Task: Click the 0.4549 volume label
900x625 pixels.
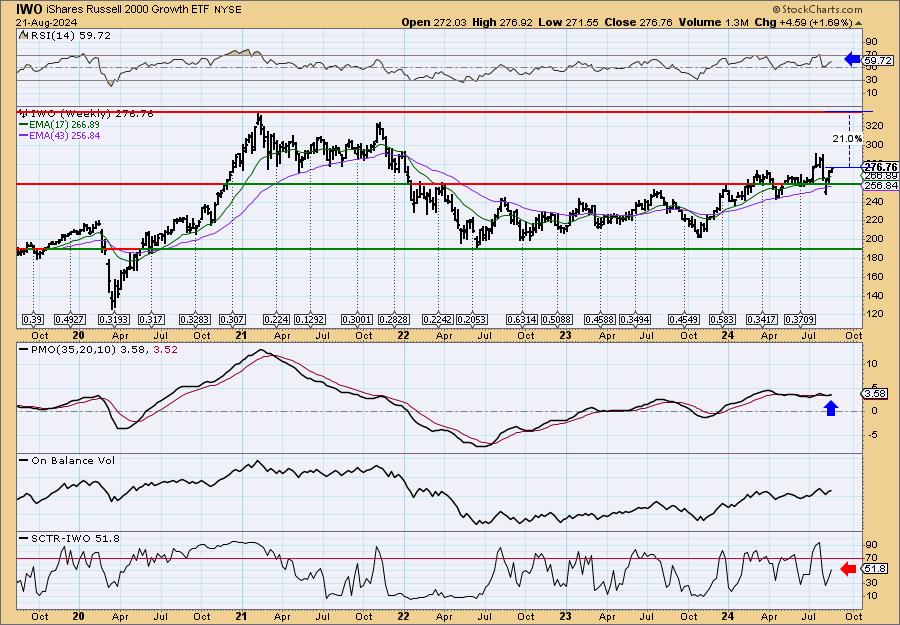Action: [x=685, y=319]
